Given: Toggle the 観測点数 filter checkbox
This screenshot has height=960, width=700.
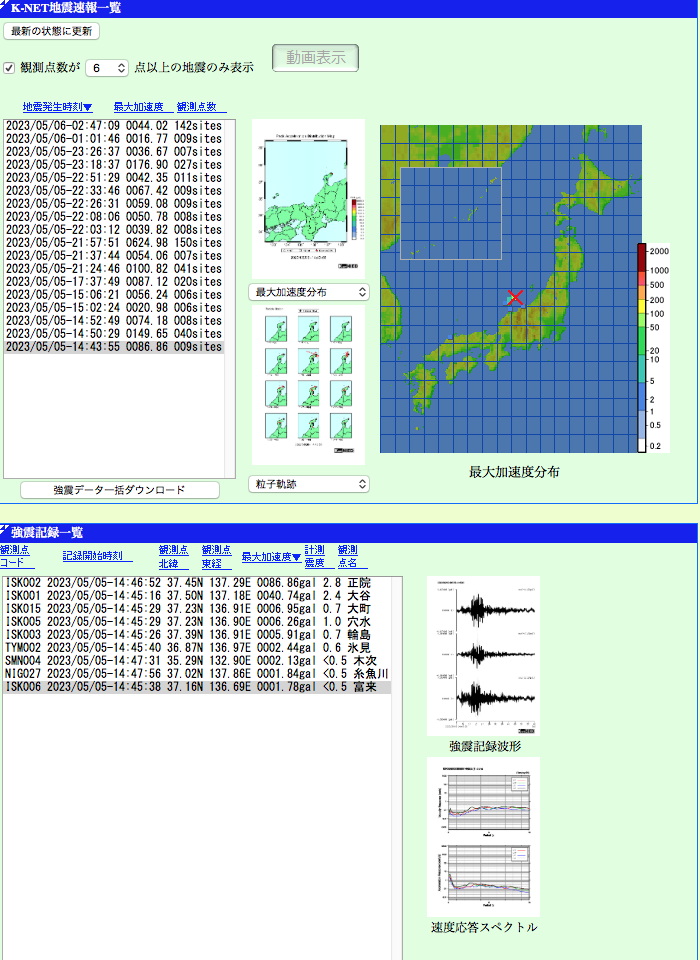Looking at the screenshot, I should tap(9, 68).
